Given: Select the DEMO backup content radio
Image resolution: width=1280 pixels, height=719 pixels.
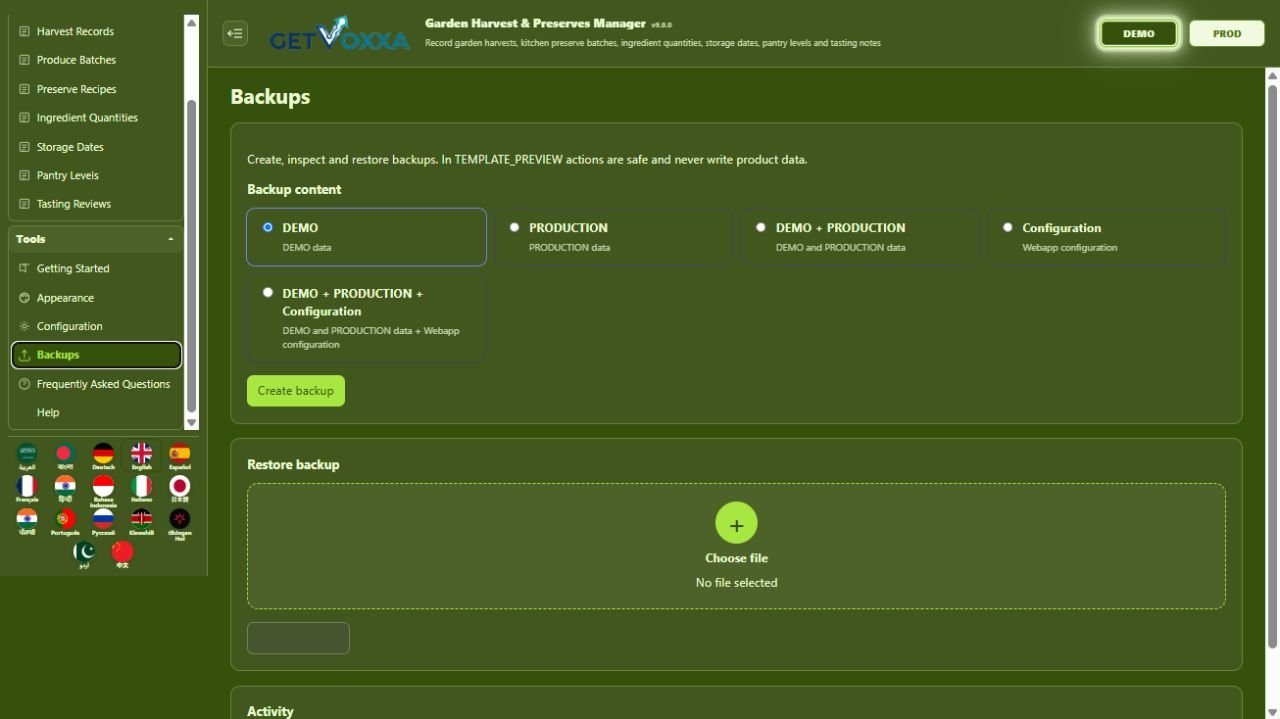Looking at the screenshot, I should [267, 227].
